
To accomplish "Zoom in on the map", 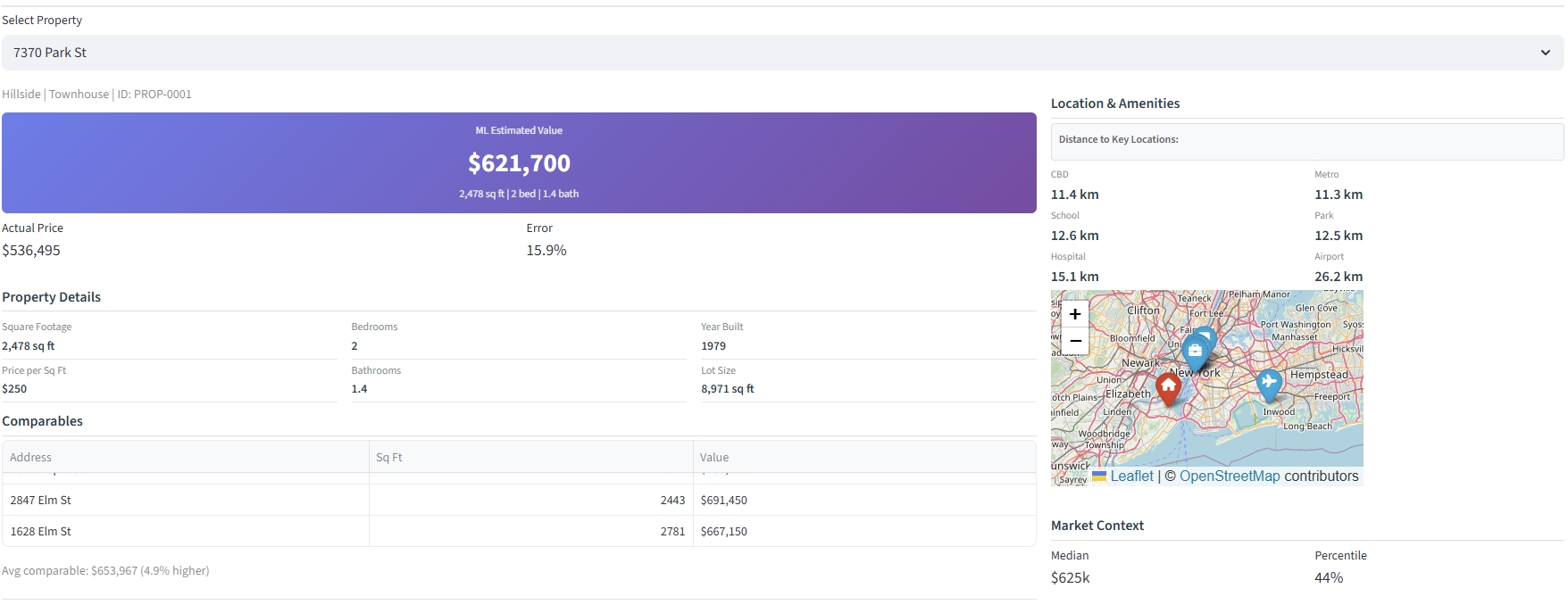I will point(1075,314).
